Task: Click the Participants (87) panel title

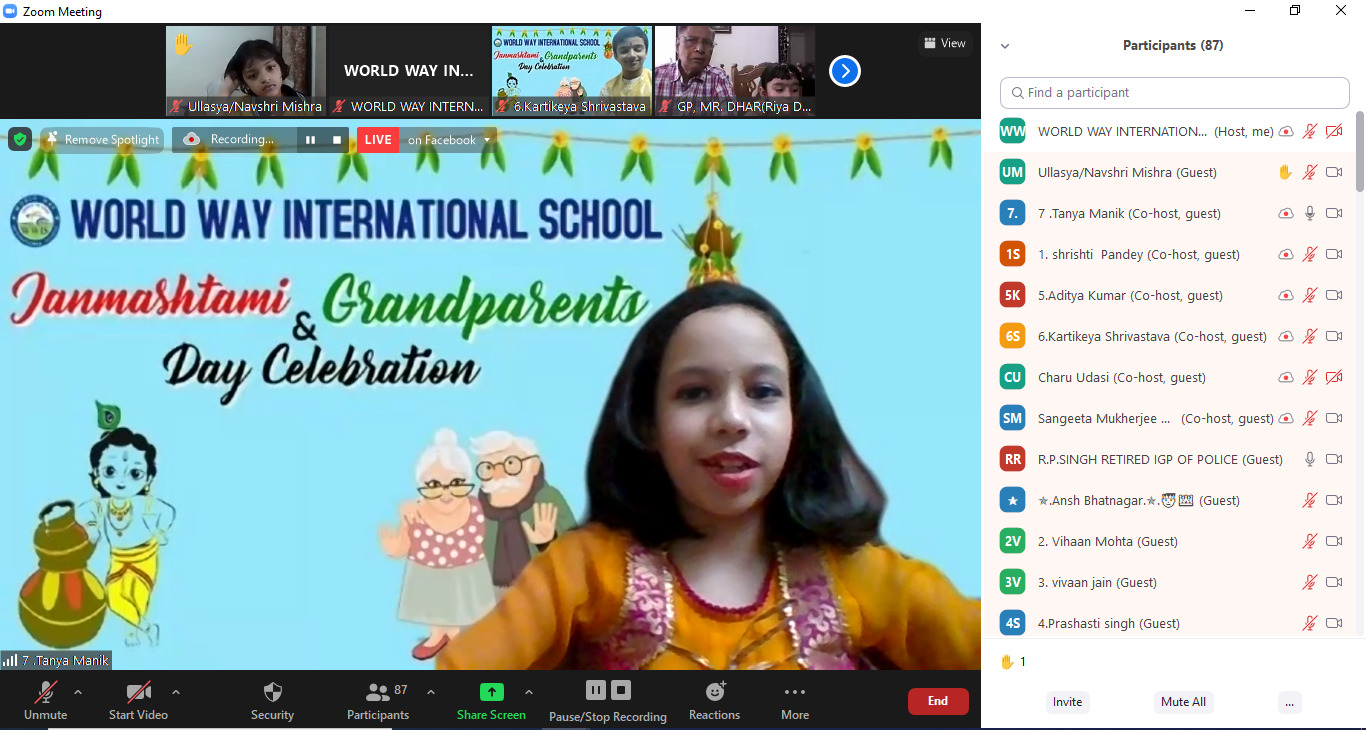Action: click(1173, 46)
